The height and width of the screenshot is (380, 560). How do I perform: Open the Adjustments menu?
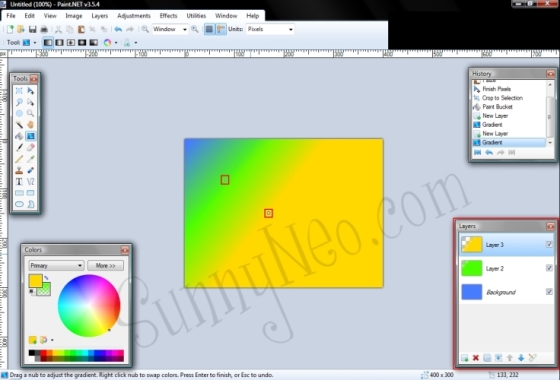(134, 16)
